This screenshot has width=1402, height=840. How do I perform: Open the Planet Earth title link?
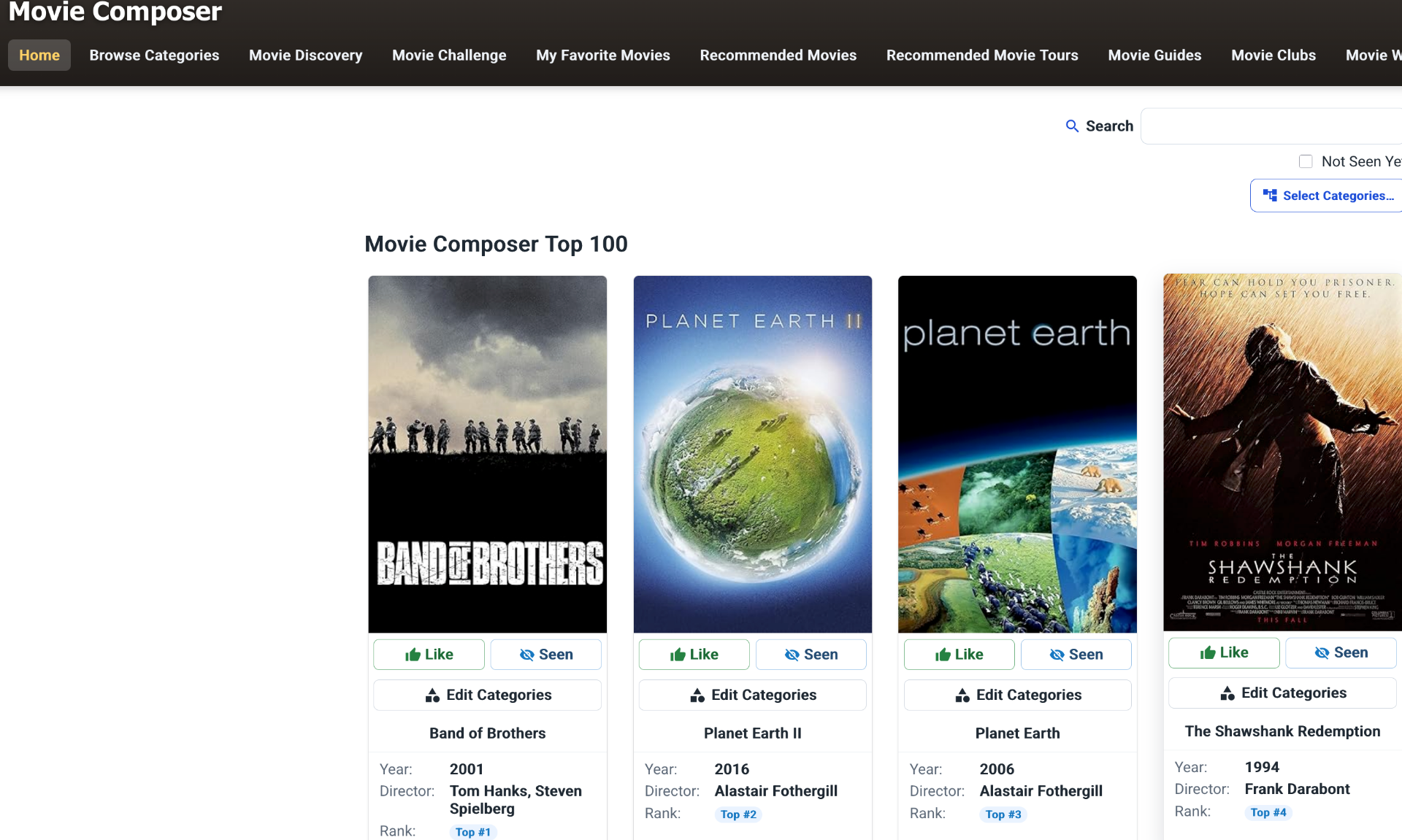pyautogui.click(x=1018, y=733)
